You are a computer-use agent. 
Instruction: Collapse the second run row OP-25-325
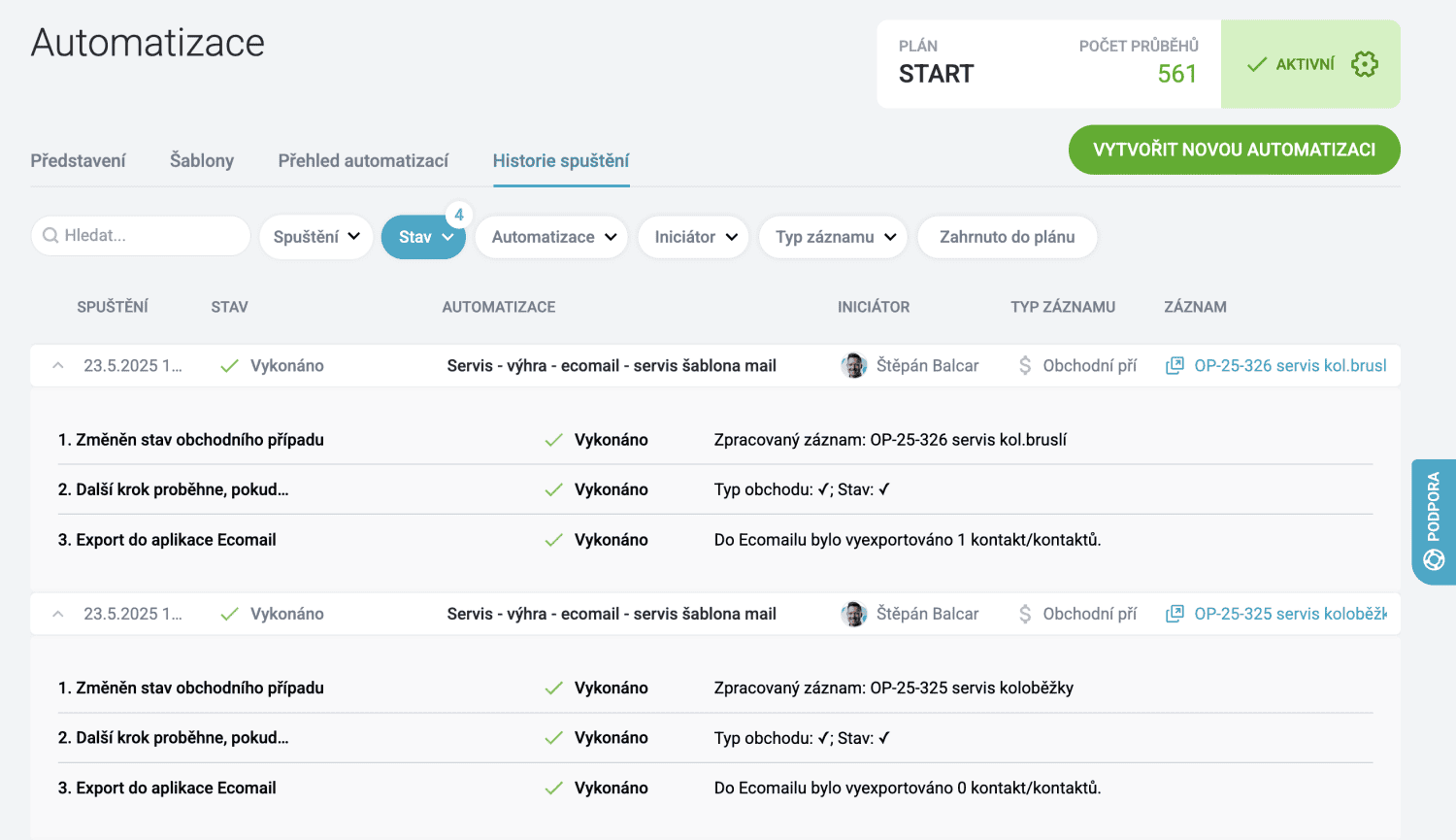tap(58, 614)
